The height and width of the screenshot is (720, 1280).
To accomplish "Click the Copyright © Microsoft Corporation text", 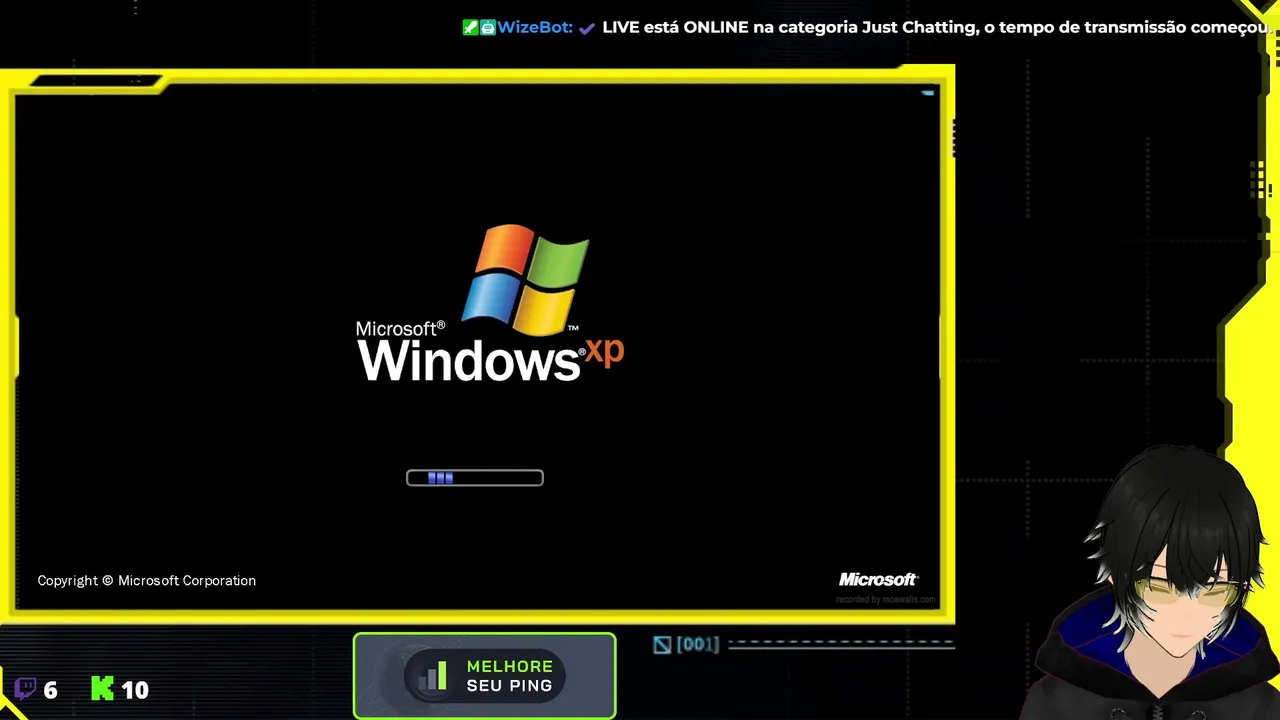I will (147, 581).
